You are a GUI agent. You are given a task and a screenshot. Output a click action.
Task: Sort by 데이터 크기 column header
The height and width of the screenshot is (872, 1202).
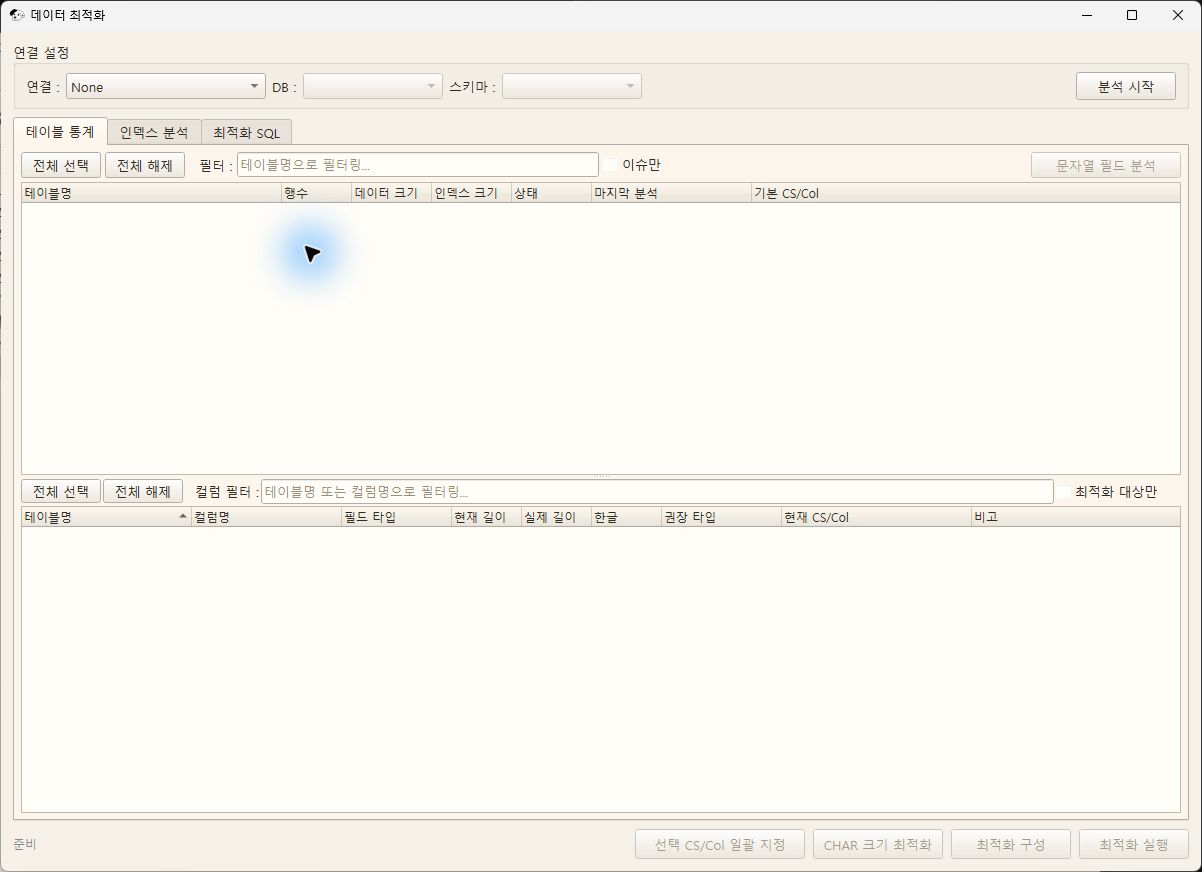[x=391, y=193]
